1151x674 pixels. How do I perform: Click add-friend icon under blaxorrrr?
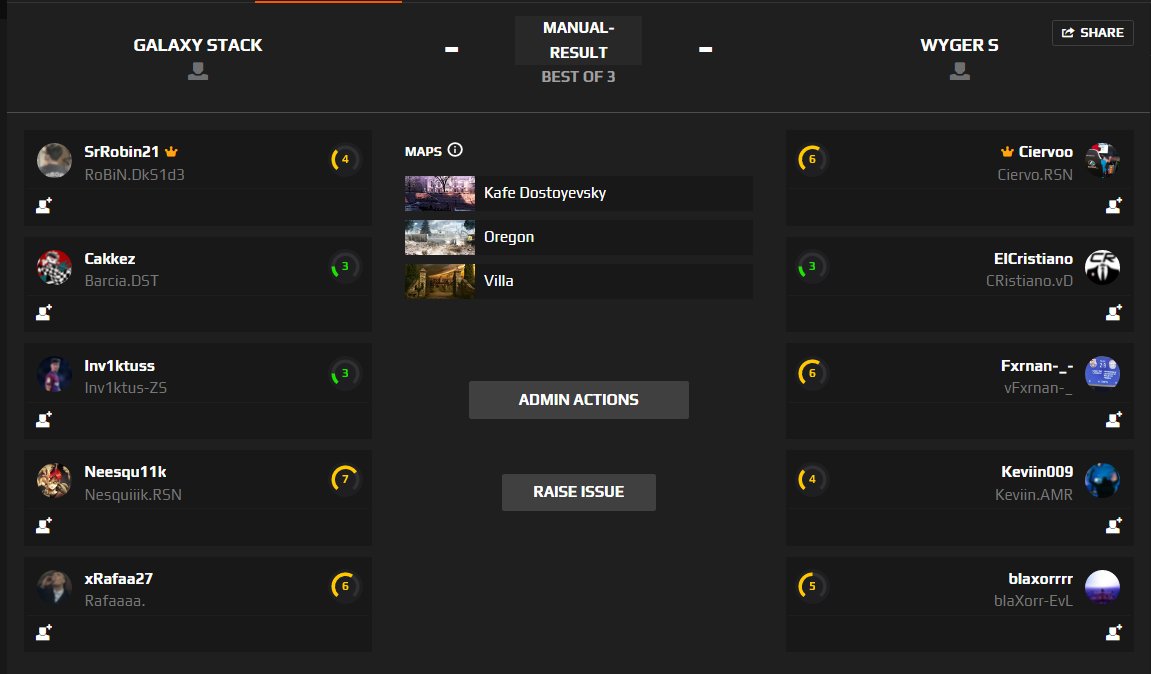tap(1114, 632)
